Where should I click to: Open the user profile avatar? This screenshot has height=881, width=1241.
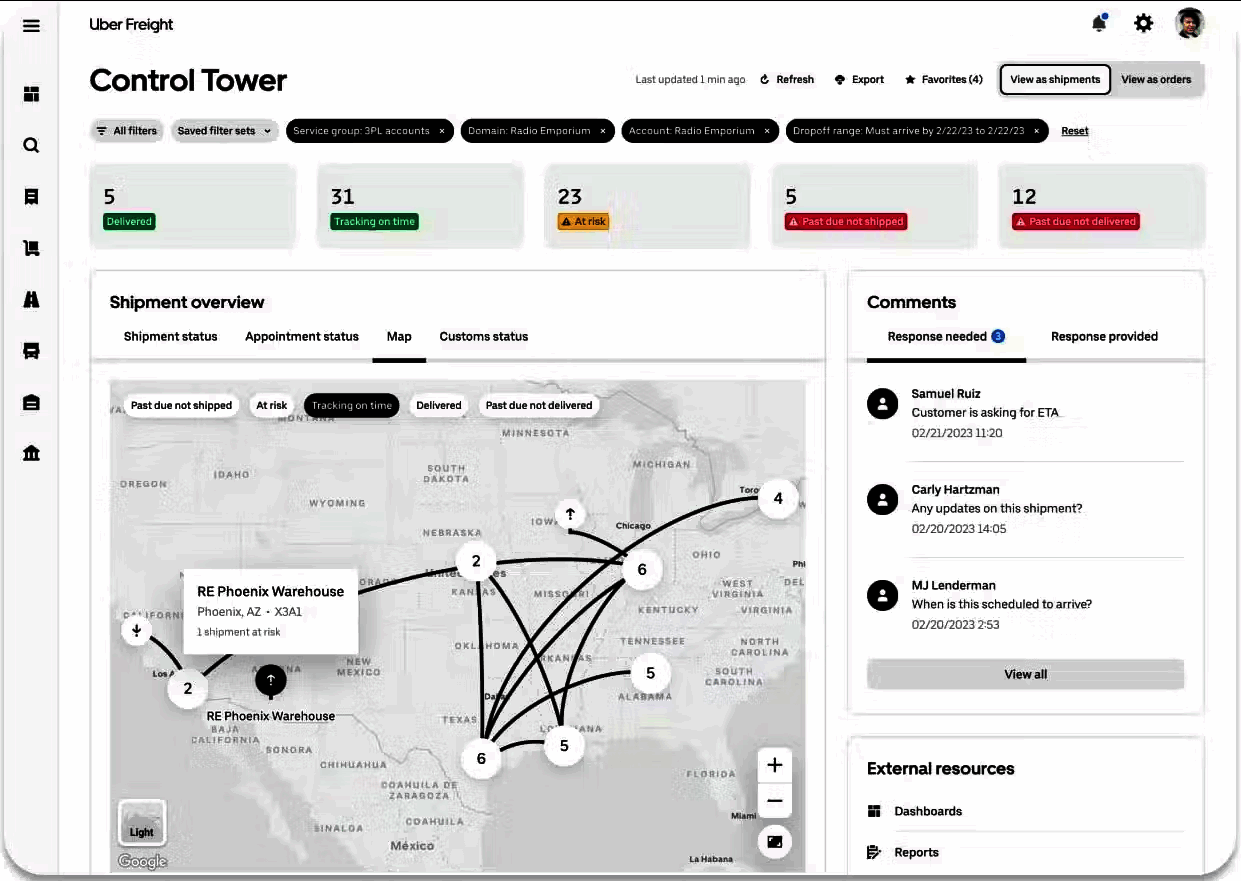click(1189, 23)
